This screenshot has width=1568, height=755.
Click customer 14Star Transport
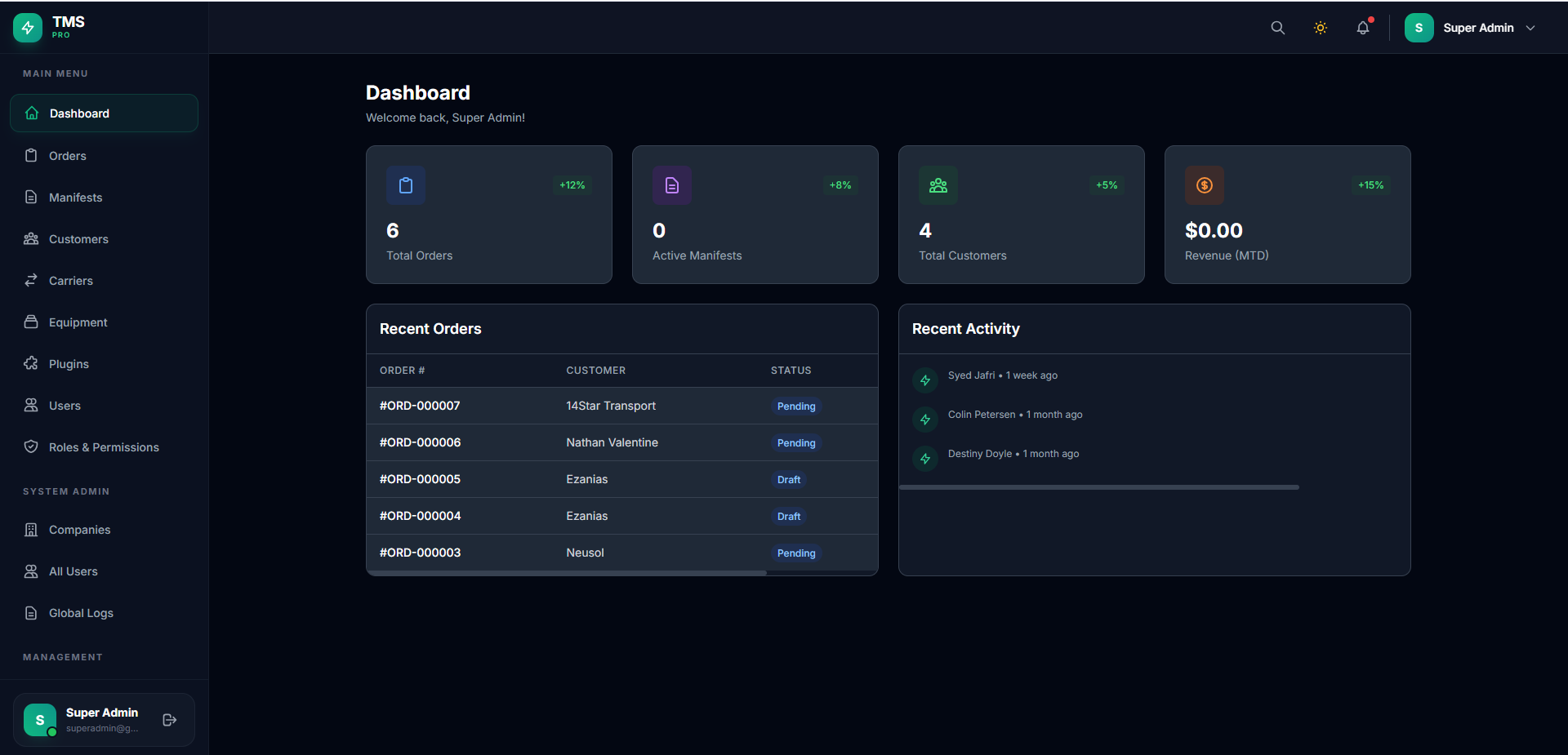tap(611, 406)
